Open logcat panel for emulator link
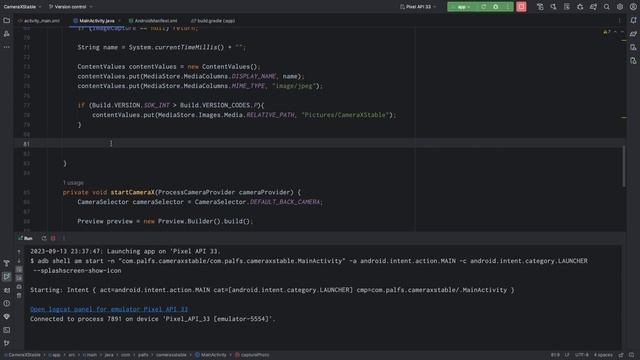Viewport: 640px width, 360px height. (x=109, y=309)
